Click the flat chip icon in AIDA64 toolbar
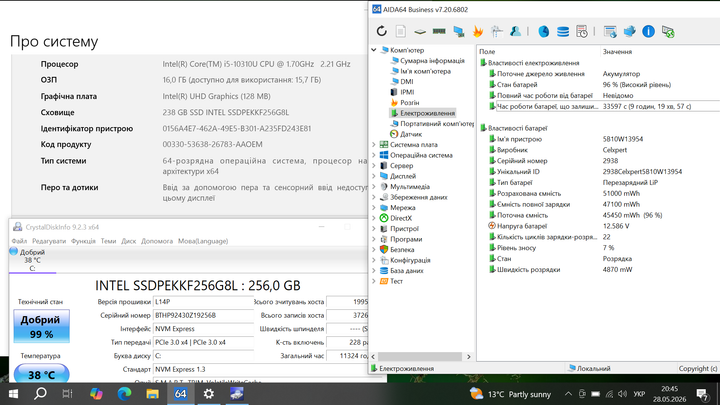The height and width of the screenshot is (405, 720). point(420,32)
